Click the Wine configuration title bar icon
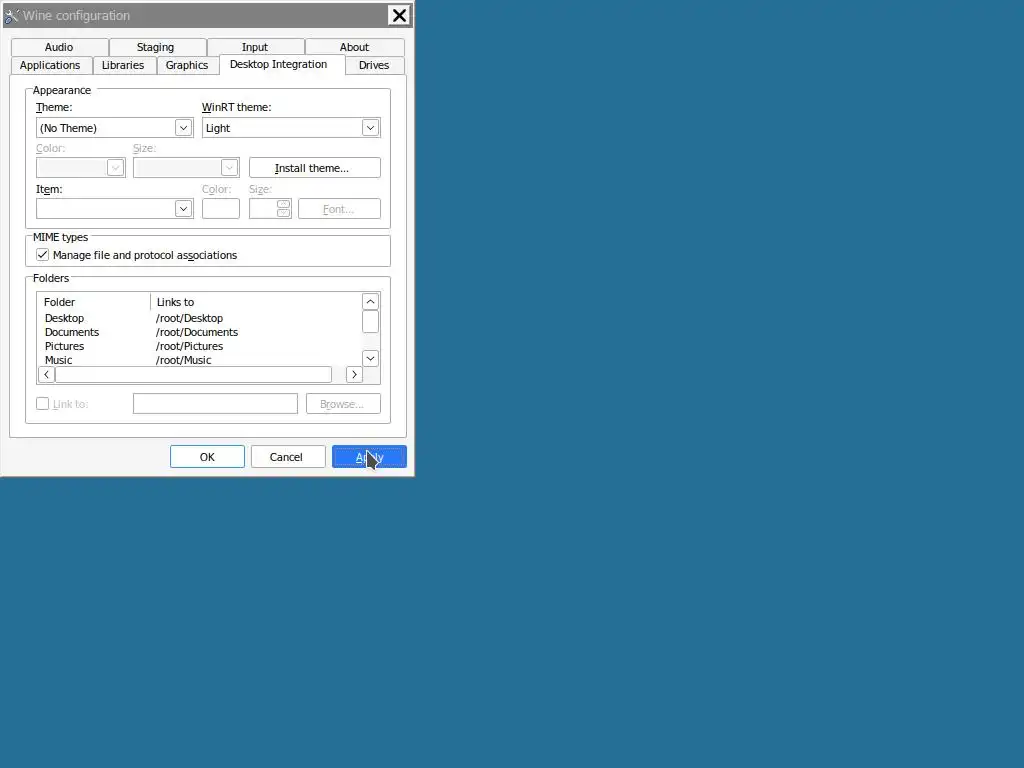 click(11, 15)
